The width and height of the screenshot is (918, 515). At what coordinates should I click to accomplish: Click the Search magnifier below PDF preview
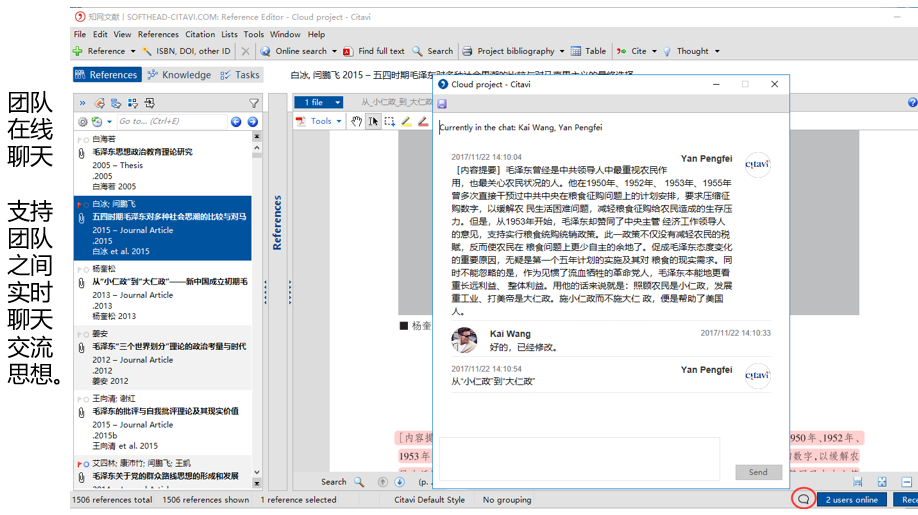click(359, 482)
